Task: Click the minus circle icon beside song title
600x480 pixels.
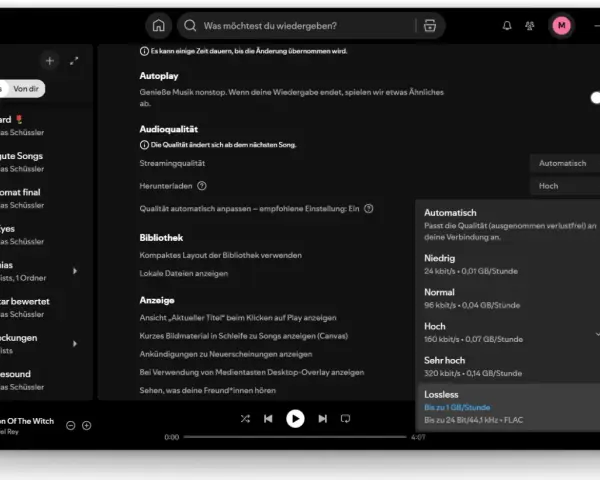Action: point(70,425)
